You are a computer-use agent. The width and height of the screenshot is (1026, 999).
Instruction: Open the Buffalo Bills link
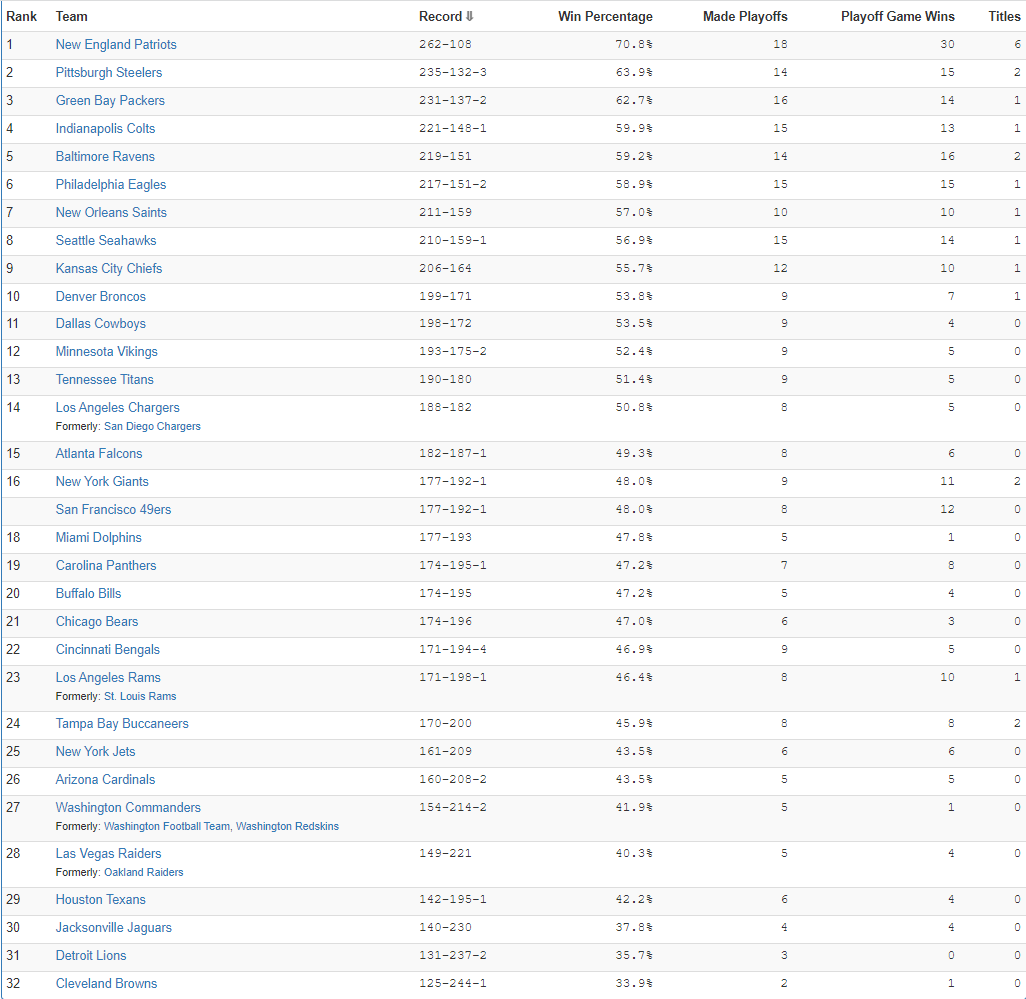pos(88,593)
